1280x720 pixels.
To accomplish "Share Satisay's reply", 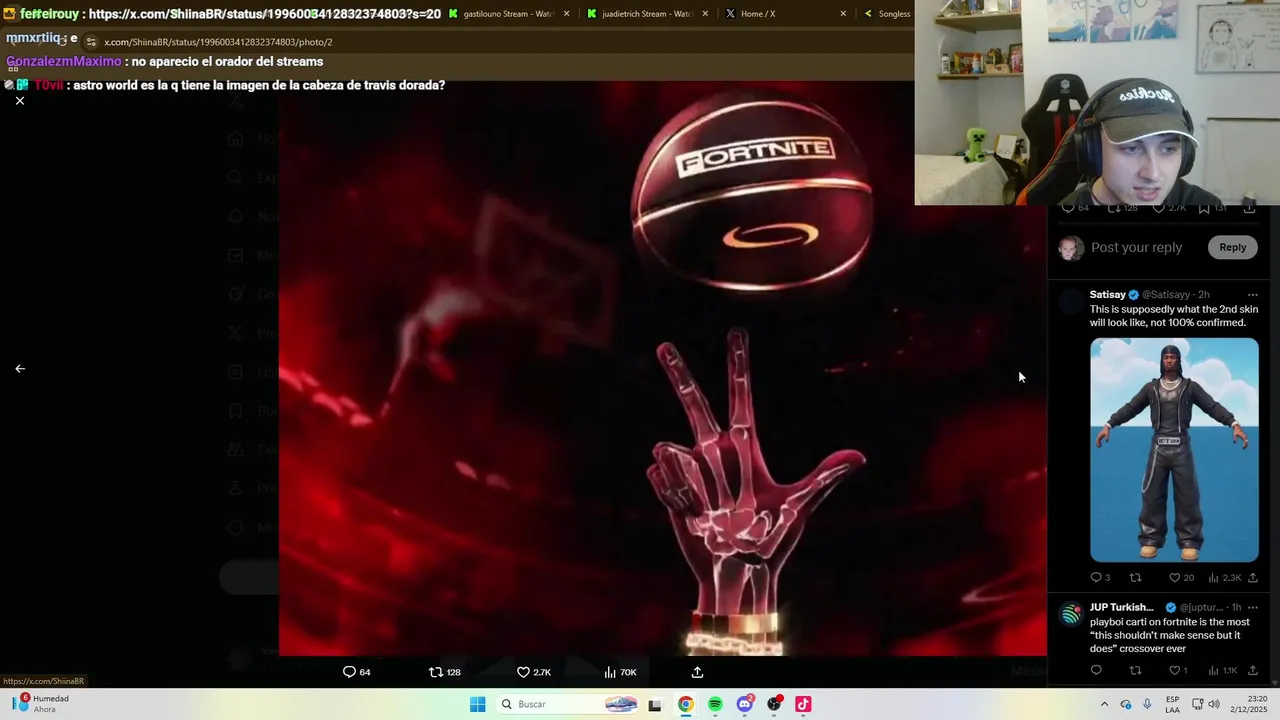I will click(1252, 578).
